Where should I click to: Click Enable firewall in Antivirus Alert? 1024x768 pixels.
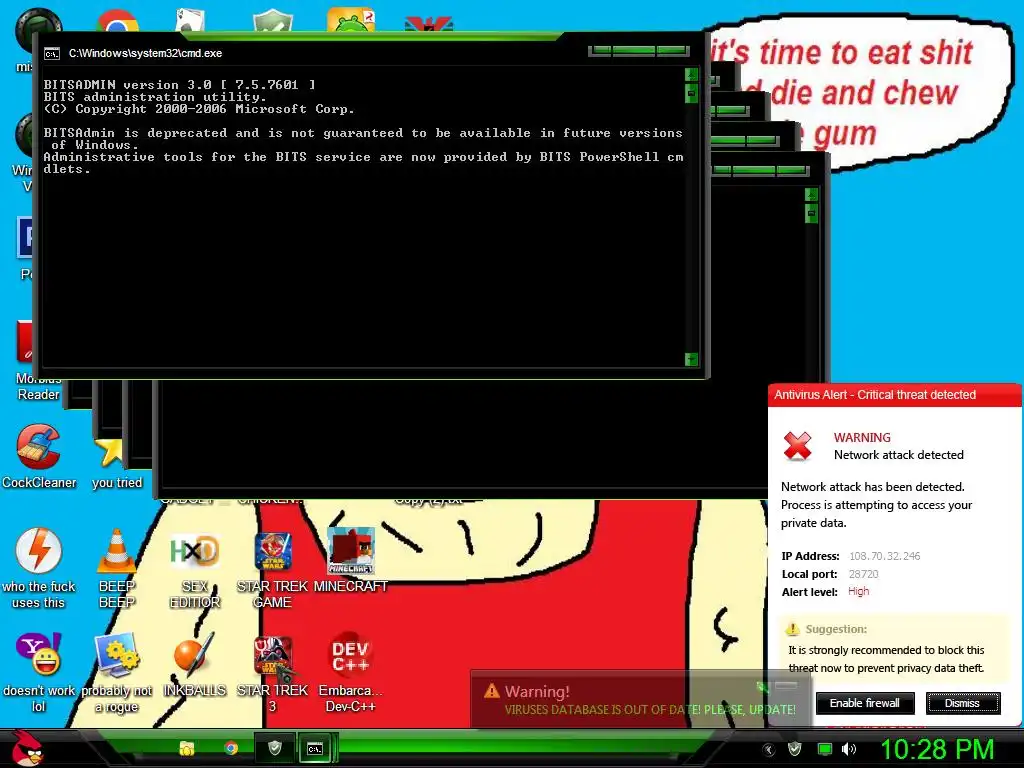865,703
